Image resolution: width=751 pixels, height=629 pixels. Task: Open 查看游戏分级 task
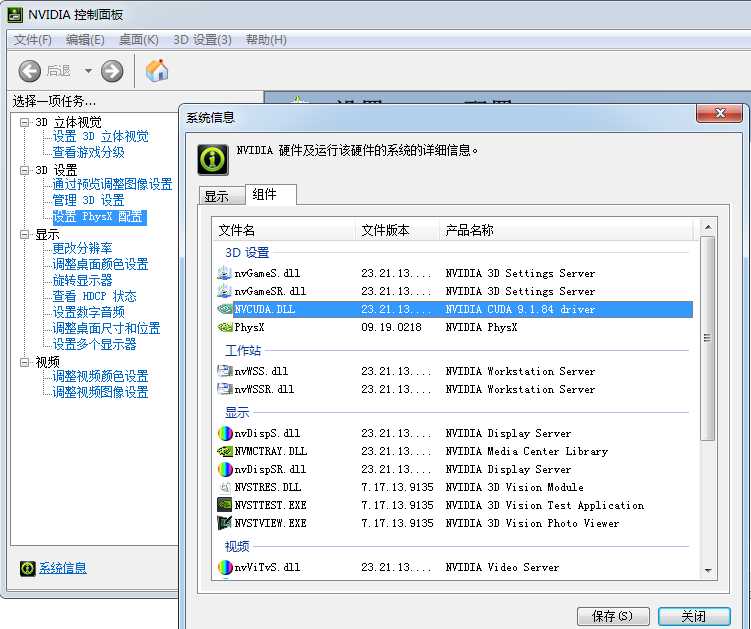point(89,152)
